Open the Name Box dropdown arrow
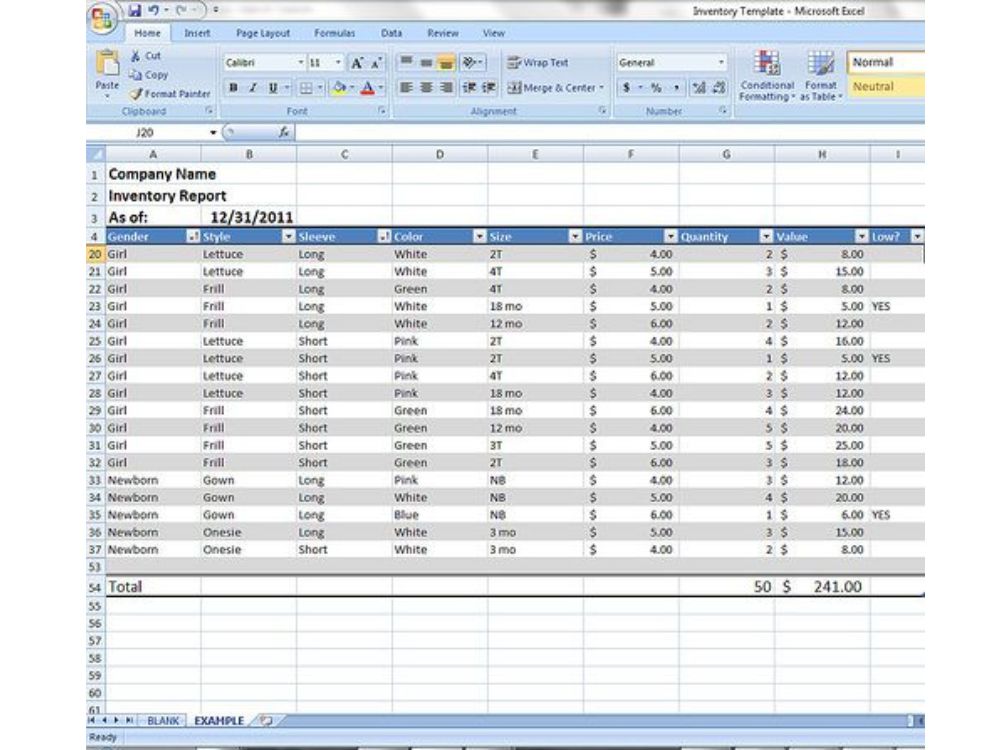 (213, 133)
